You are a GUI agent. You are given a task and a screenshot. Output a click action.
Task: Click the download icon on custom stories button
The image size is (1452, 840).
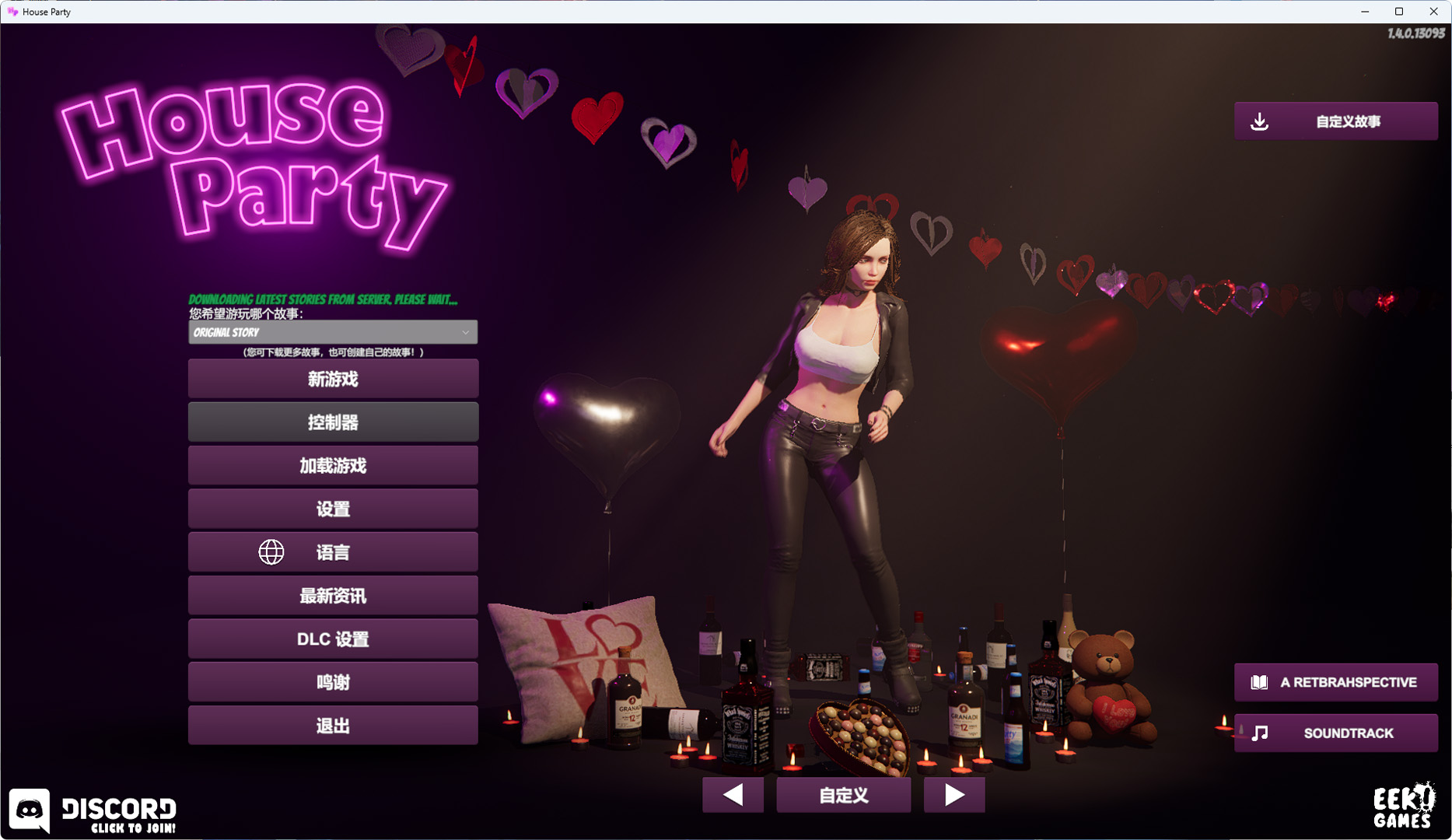pos(1259,121)
